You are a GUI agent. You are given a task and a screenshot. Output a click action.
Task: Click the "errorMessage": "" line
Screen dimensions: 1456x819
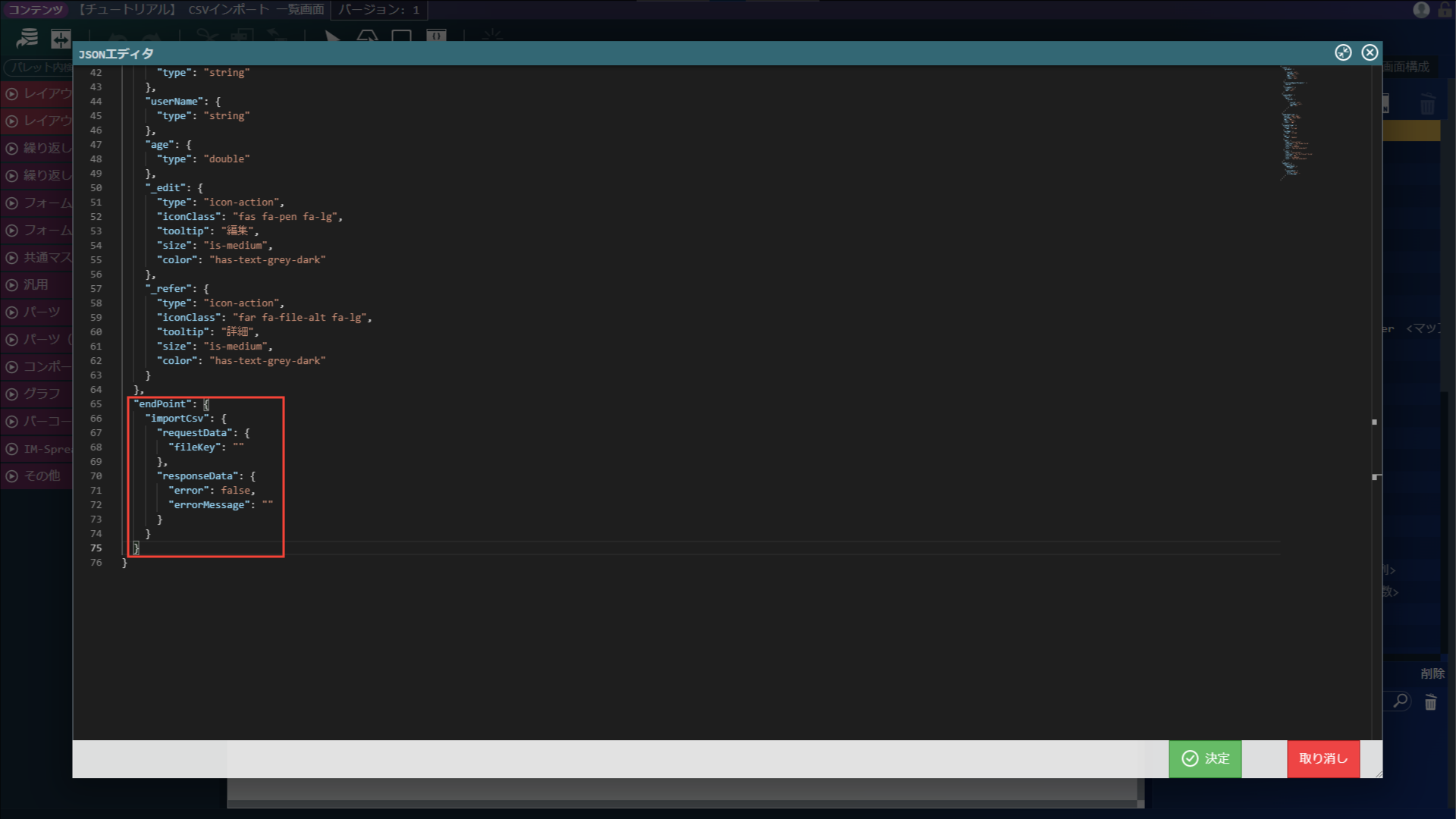coord(221,504)
